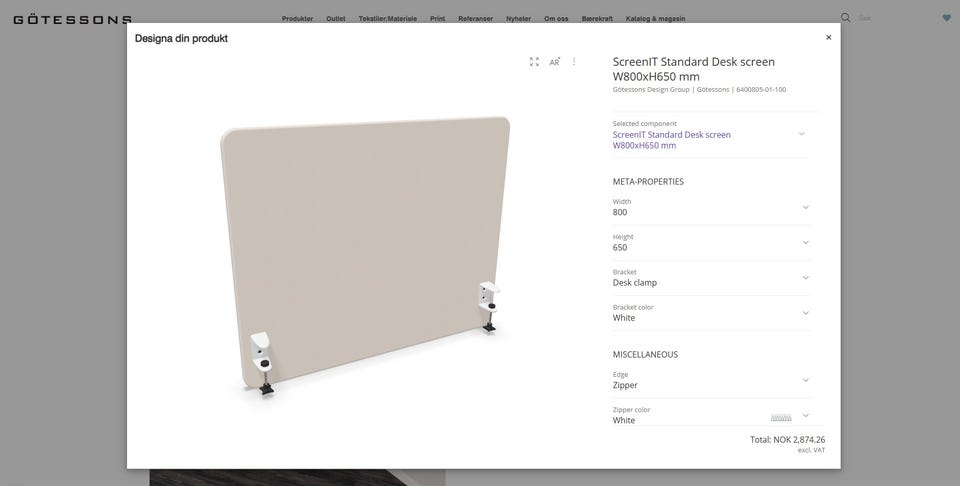
Task: Open the three-dot more options menu
Action: point(574,62)
